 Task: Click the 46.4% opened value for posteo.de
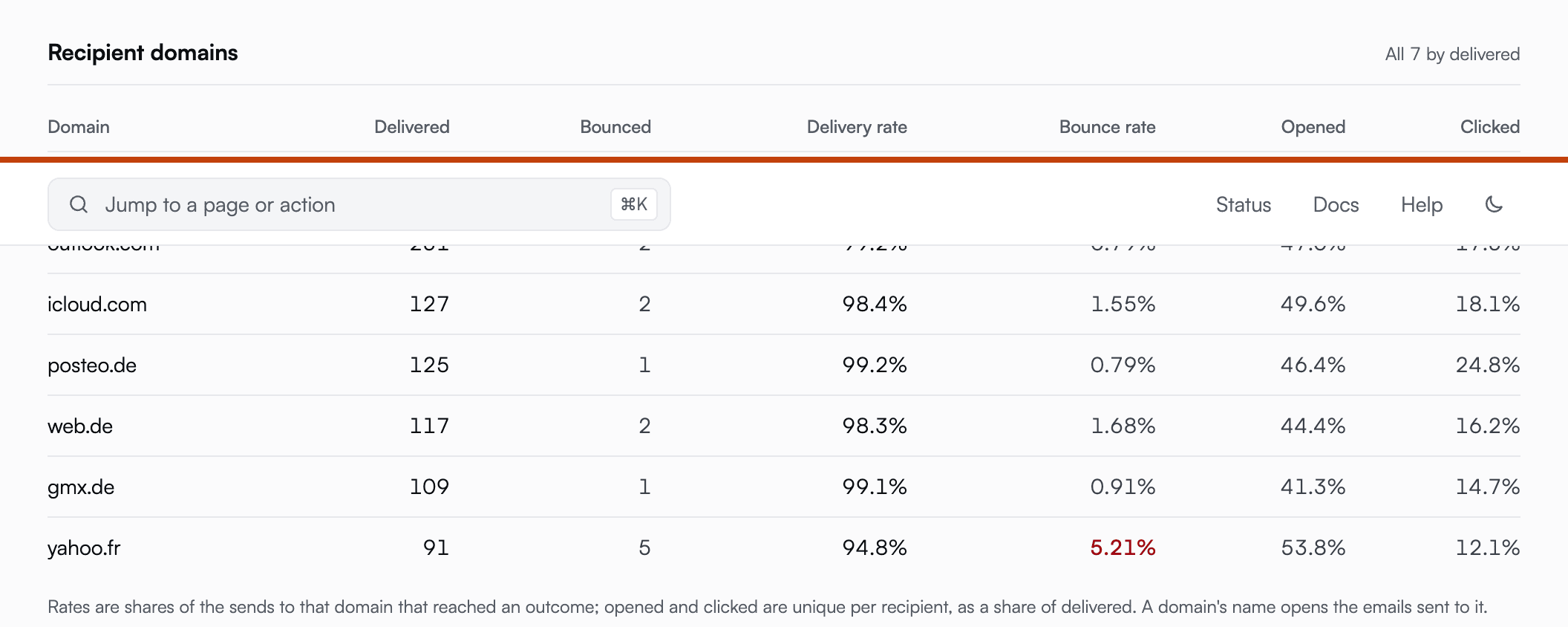click(1313, 365)
